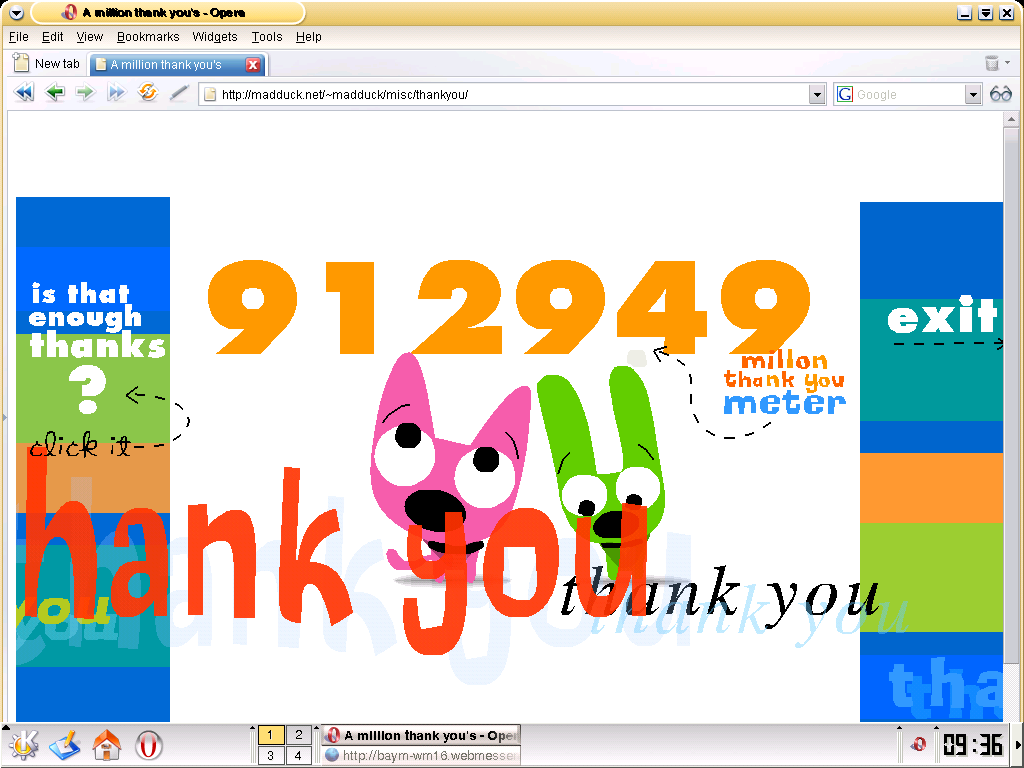Image resolution: width=1024 pixels, height=768 pixels.
Task: Open the View menu
Action: [x=89, y=37]
